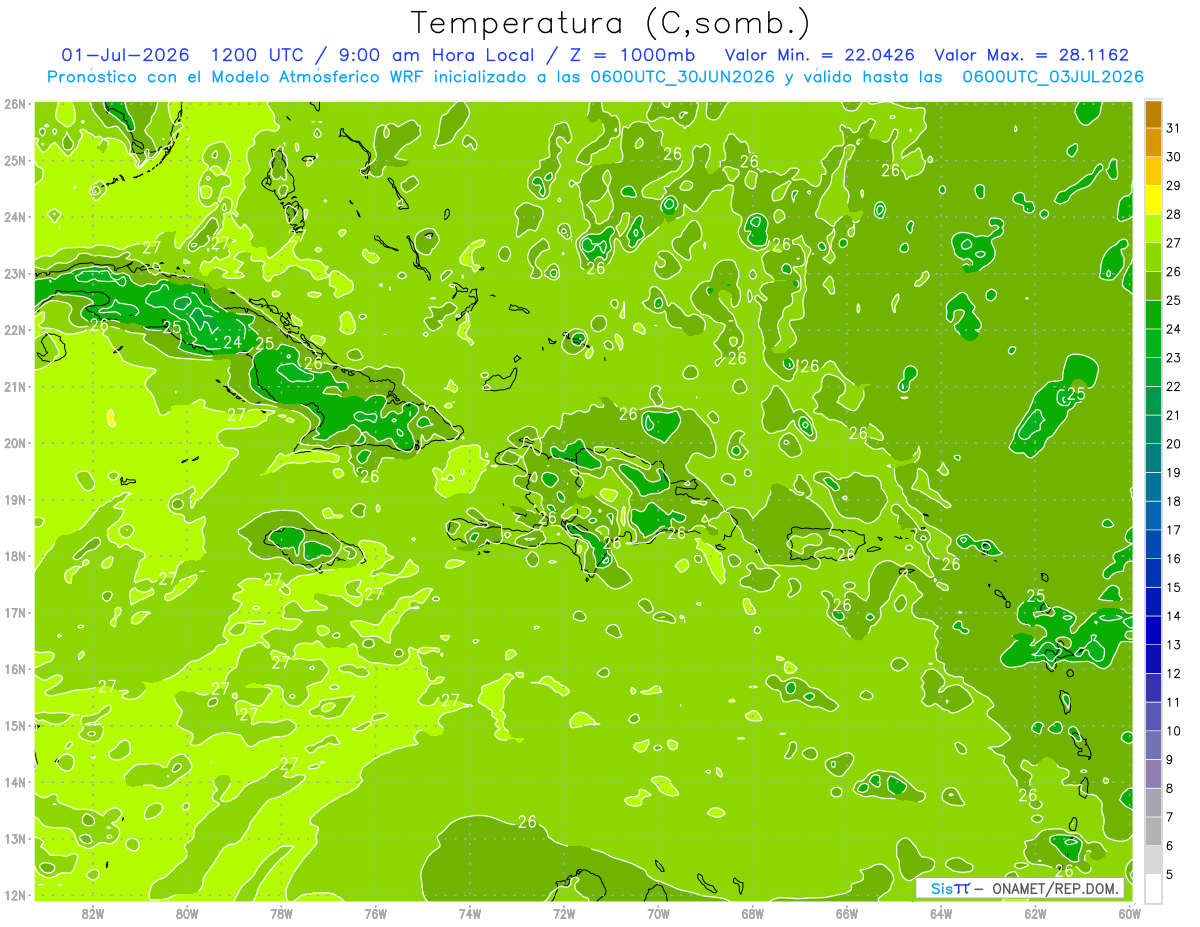
Task: Click the '66W' longitude axis label
Action: pos(847,913)
